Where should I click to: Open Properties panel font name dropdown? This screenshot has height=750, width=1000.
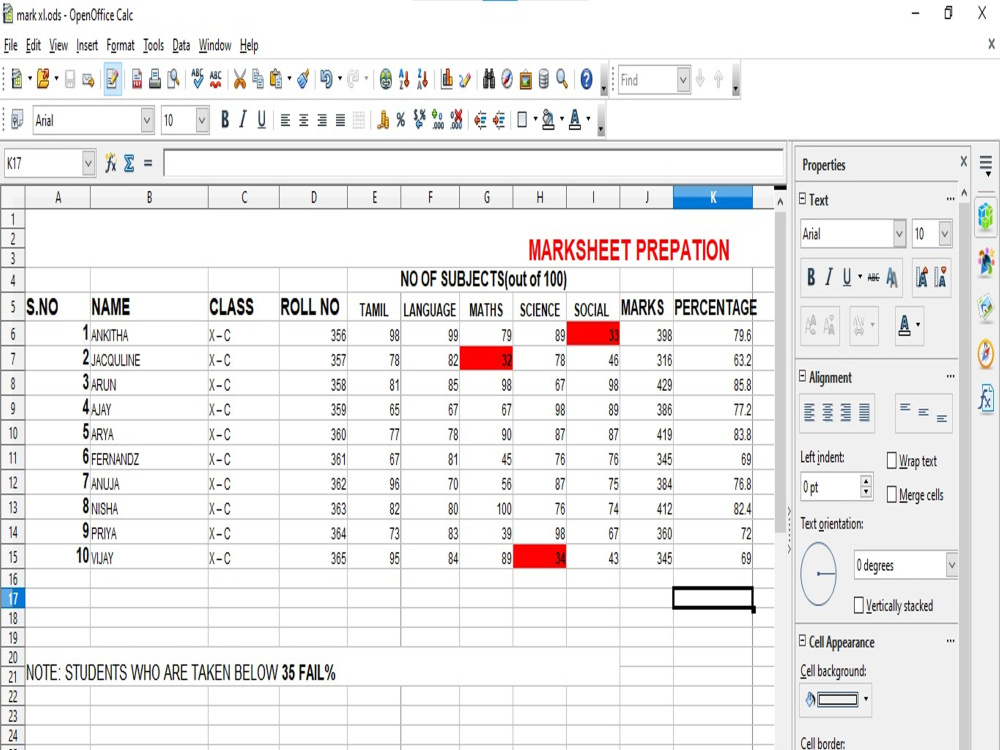[x=899, y=234]
